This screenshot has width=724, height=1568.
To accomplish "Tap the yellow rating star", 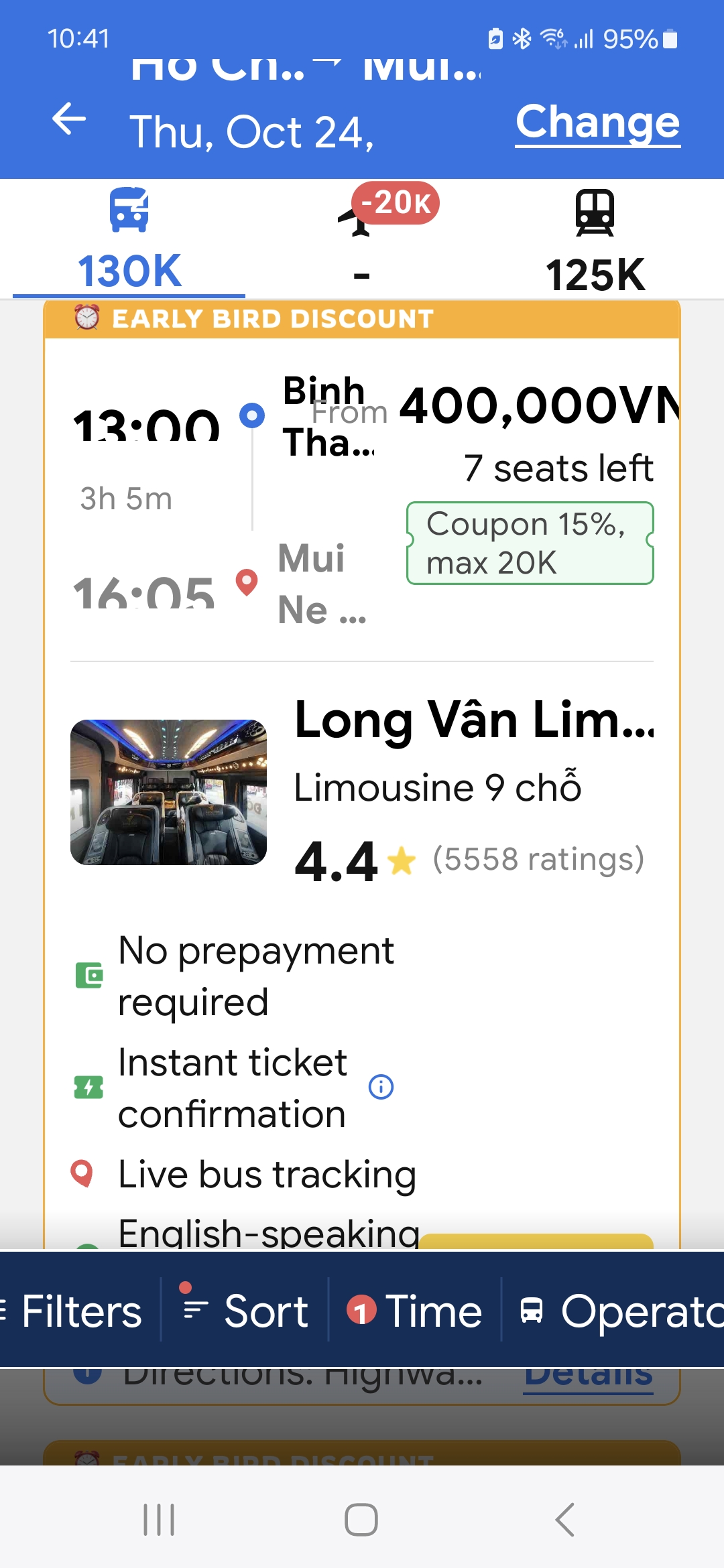I will coord(402,861).
